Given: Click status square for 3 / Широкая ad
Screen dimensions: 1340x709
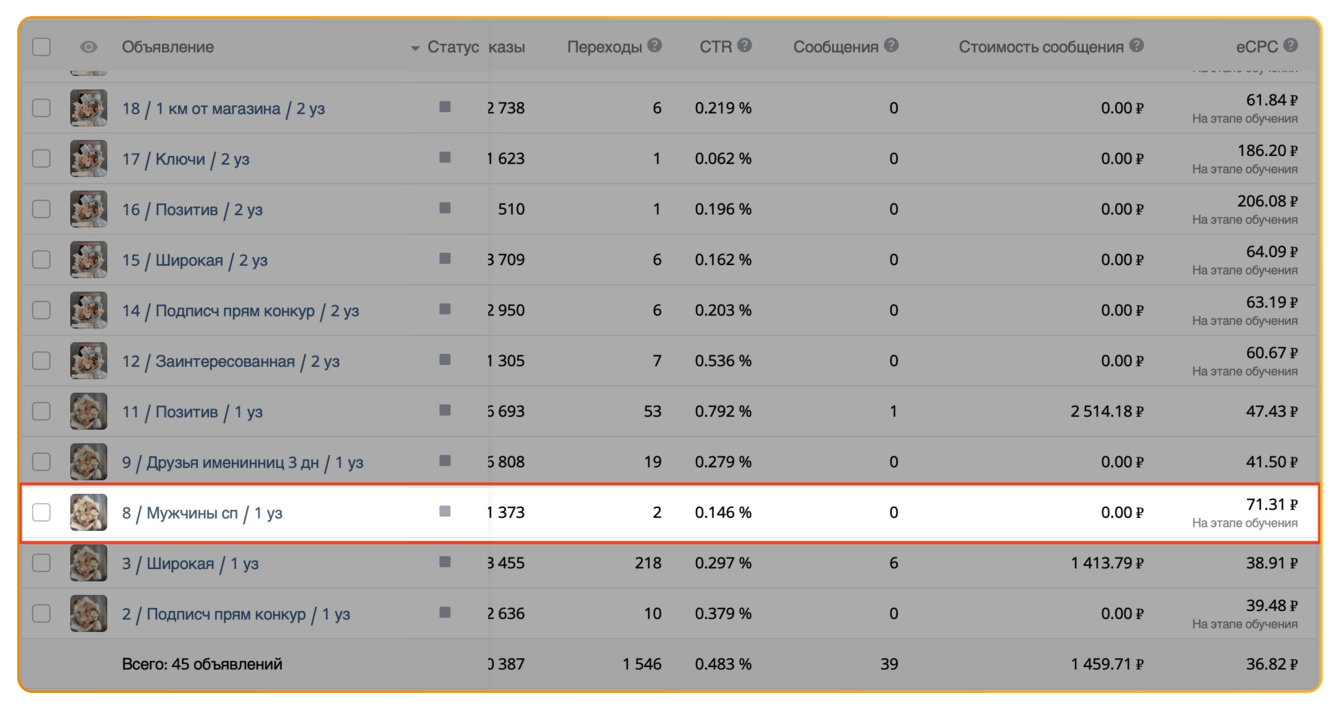Looking at the screenshot, I should 445,563.
